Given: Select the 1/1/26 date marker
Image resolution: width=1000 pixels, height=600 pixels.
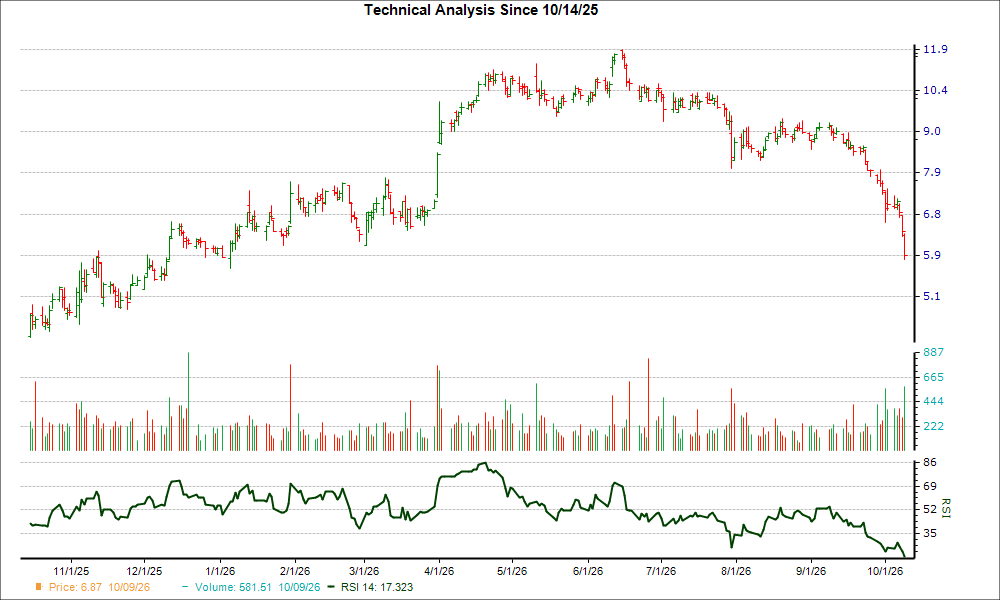Looking at the screenshot, I should (x=220, y=571).
